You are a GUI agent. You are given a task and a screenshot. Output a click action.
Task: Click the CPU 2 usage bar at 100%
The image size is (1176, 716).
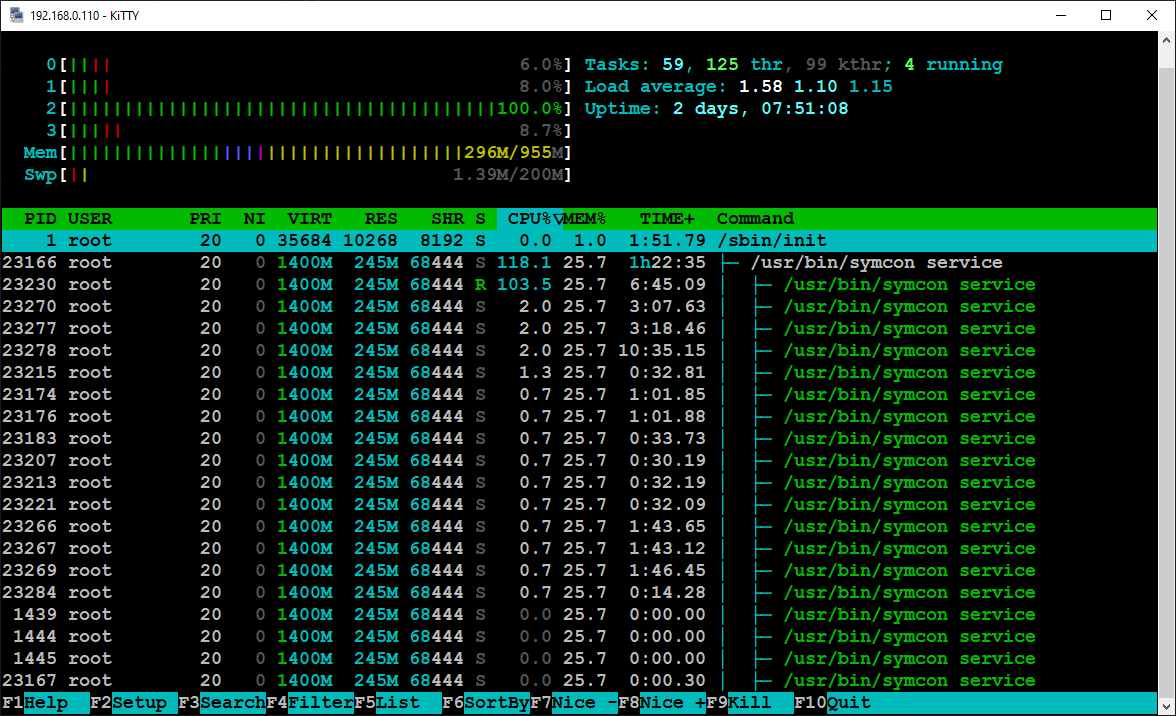pos(315,109)
